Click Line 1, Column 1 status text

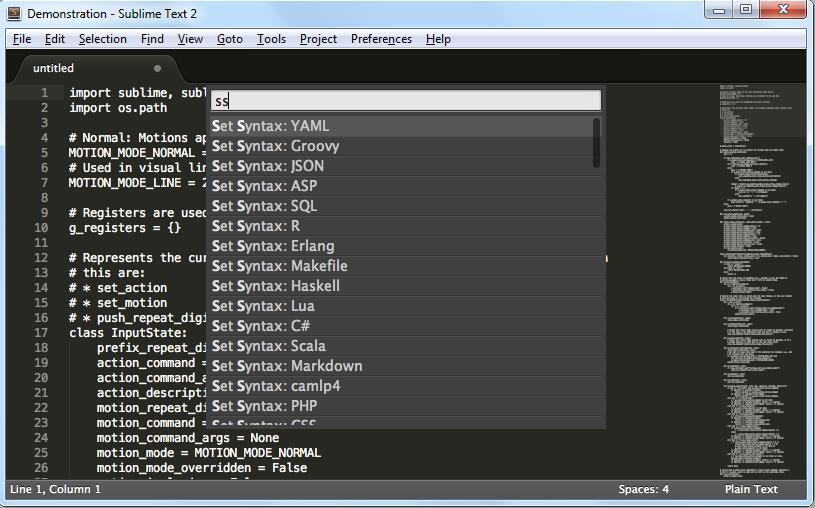(56, 489)
